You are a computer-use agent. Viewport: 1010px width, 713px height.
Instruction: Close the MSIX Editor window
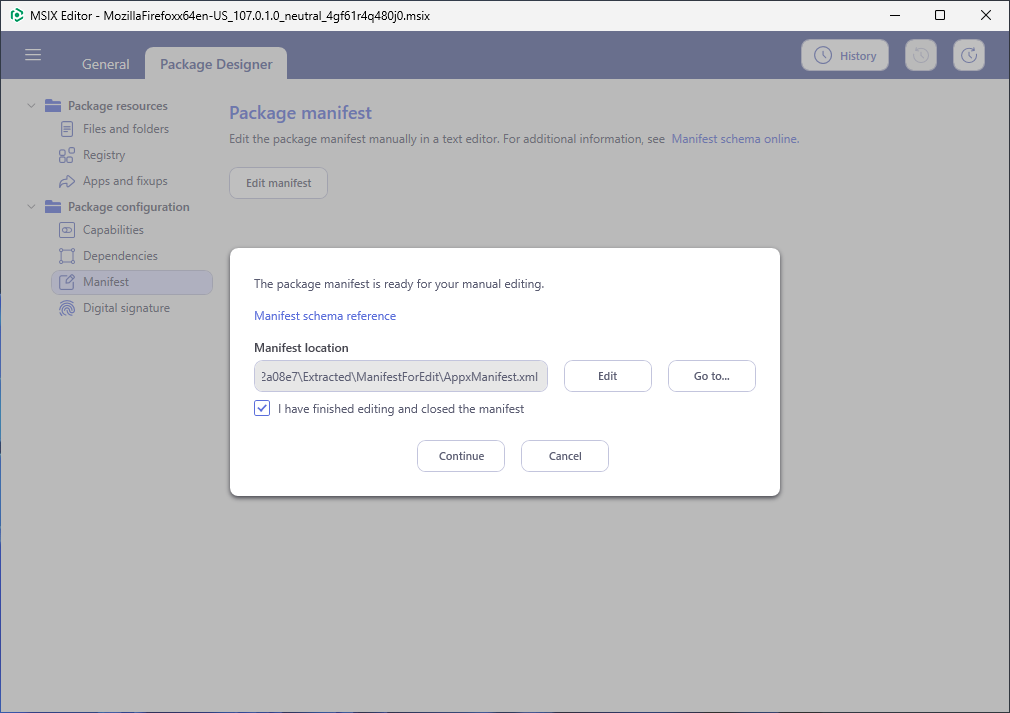[986, 15]
